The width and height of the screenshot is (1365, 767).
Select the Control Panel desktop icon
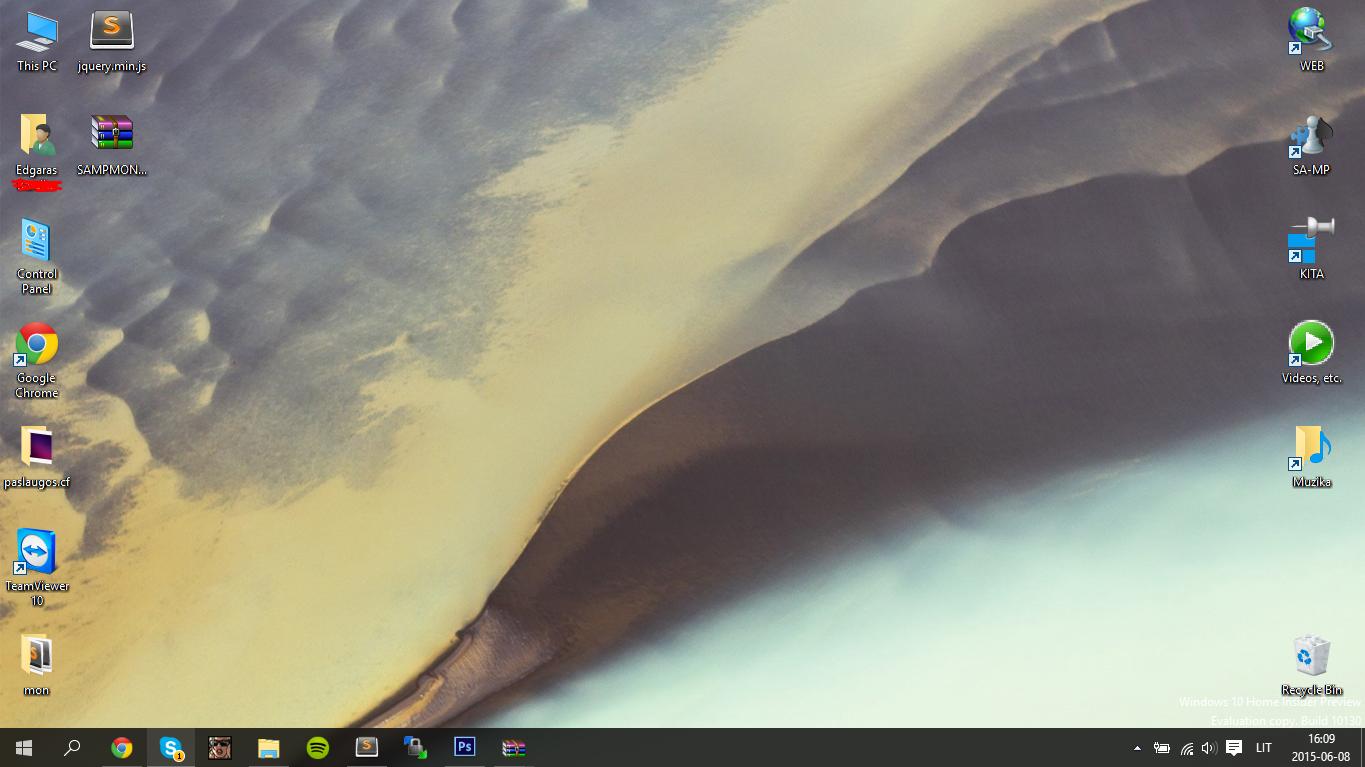coord(37,257)
